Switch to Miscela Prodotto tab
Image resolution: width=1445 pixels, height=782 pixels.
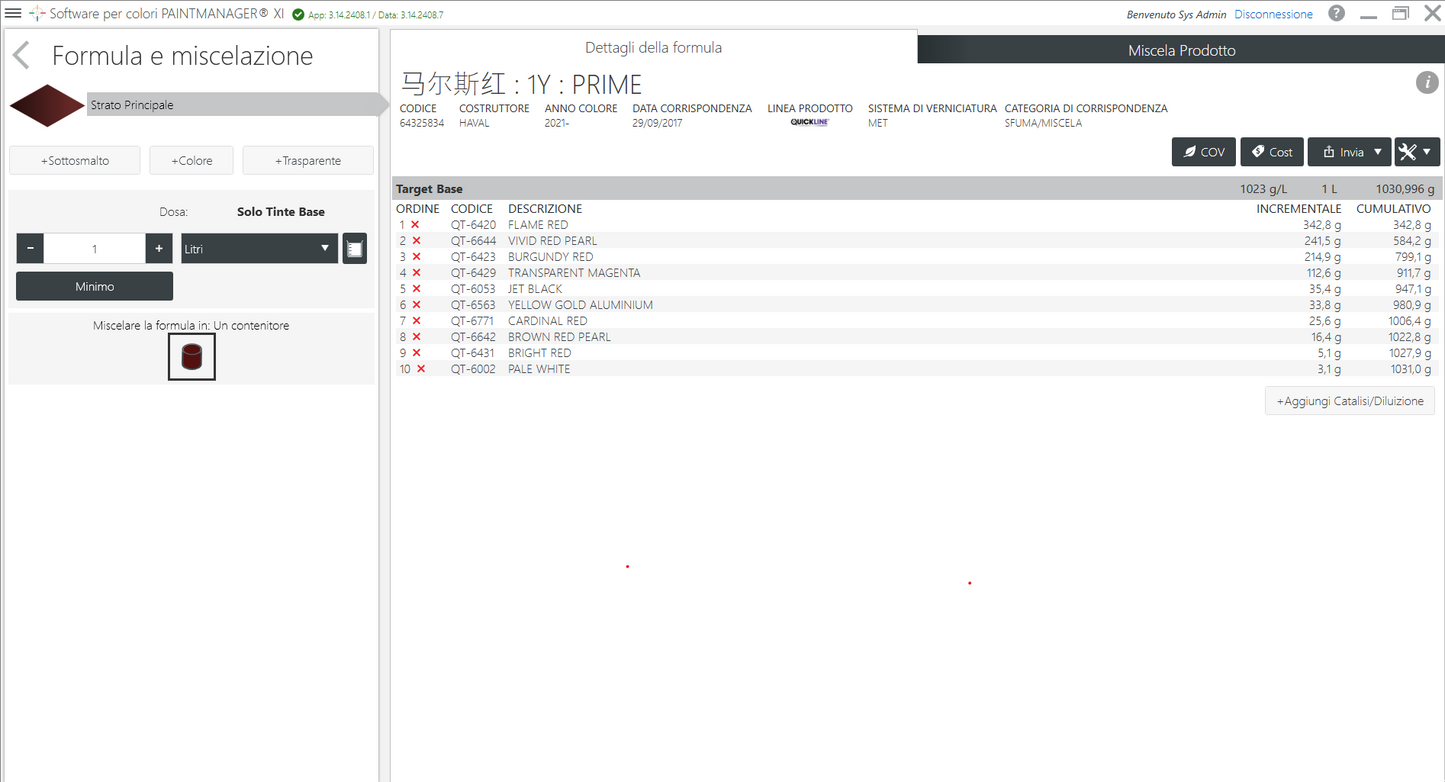pos(1181,50)
